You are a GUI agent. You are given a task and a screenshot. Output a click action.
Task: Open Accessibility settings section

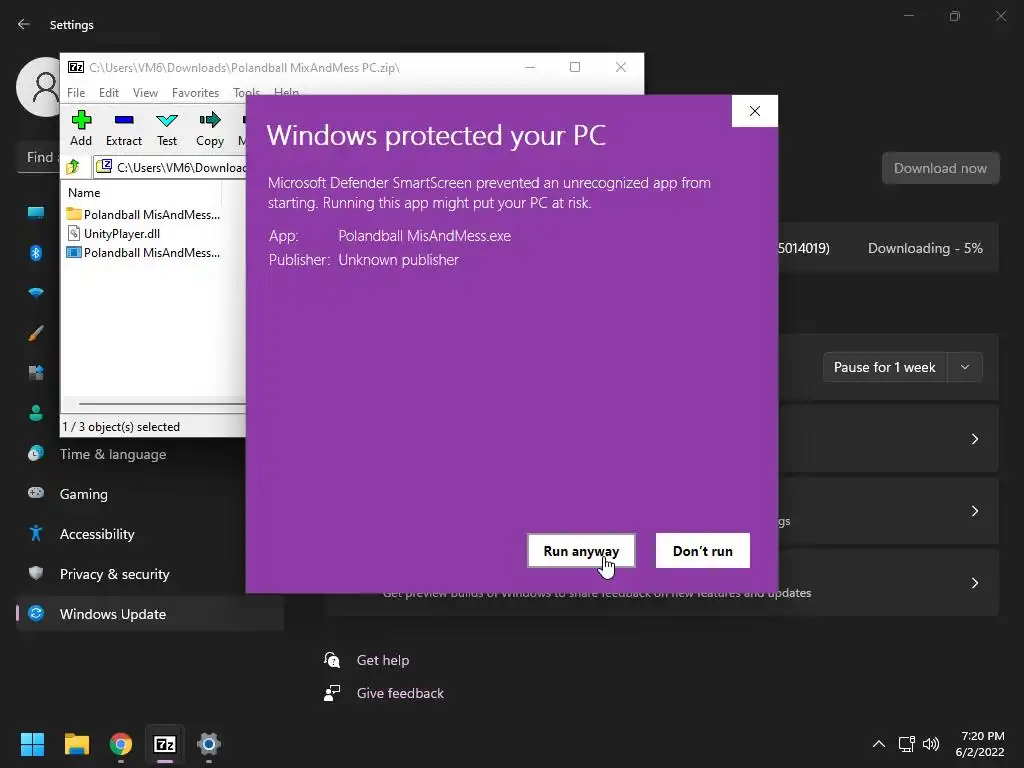click(97, 534)
